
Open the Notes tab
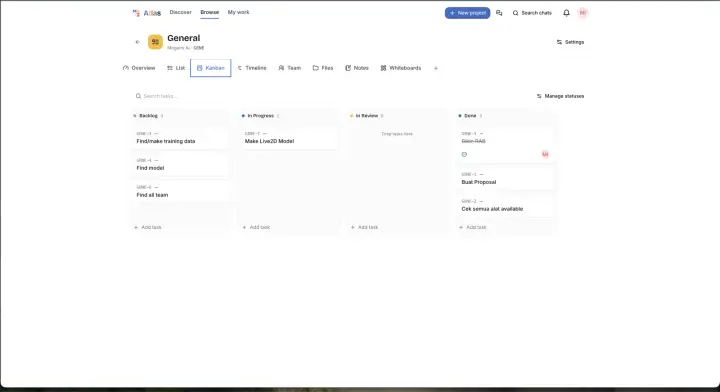tap(357, 68)
